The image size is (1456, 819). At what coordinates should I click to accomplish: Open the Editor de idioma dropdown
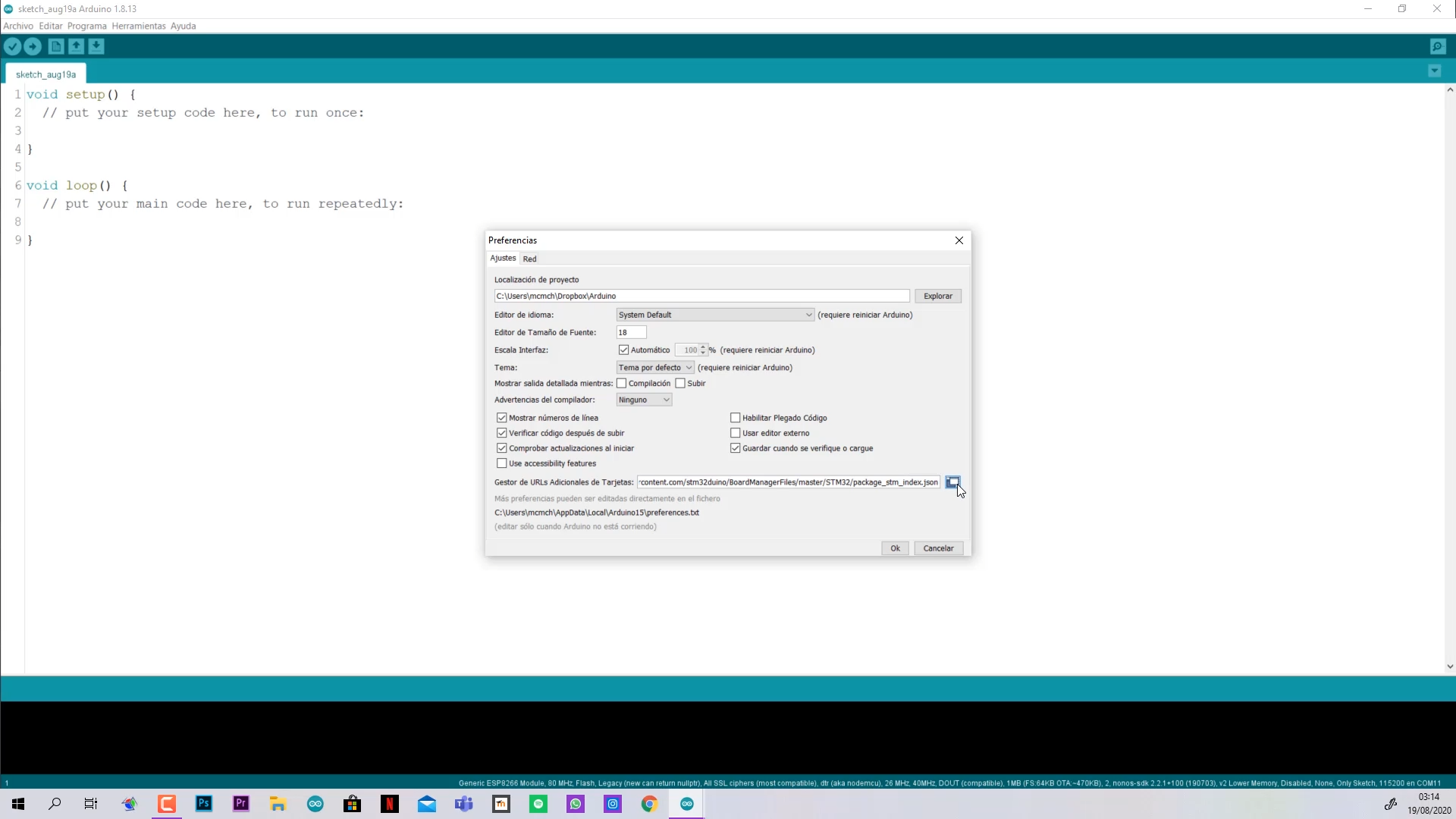pos(715,315)
